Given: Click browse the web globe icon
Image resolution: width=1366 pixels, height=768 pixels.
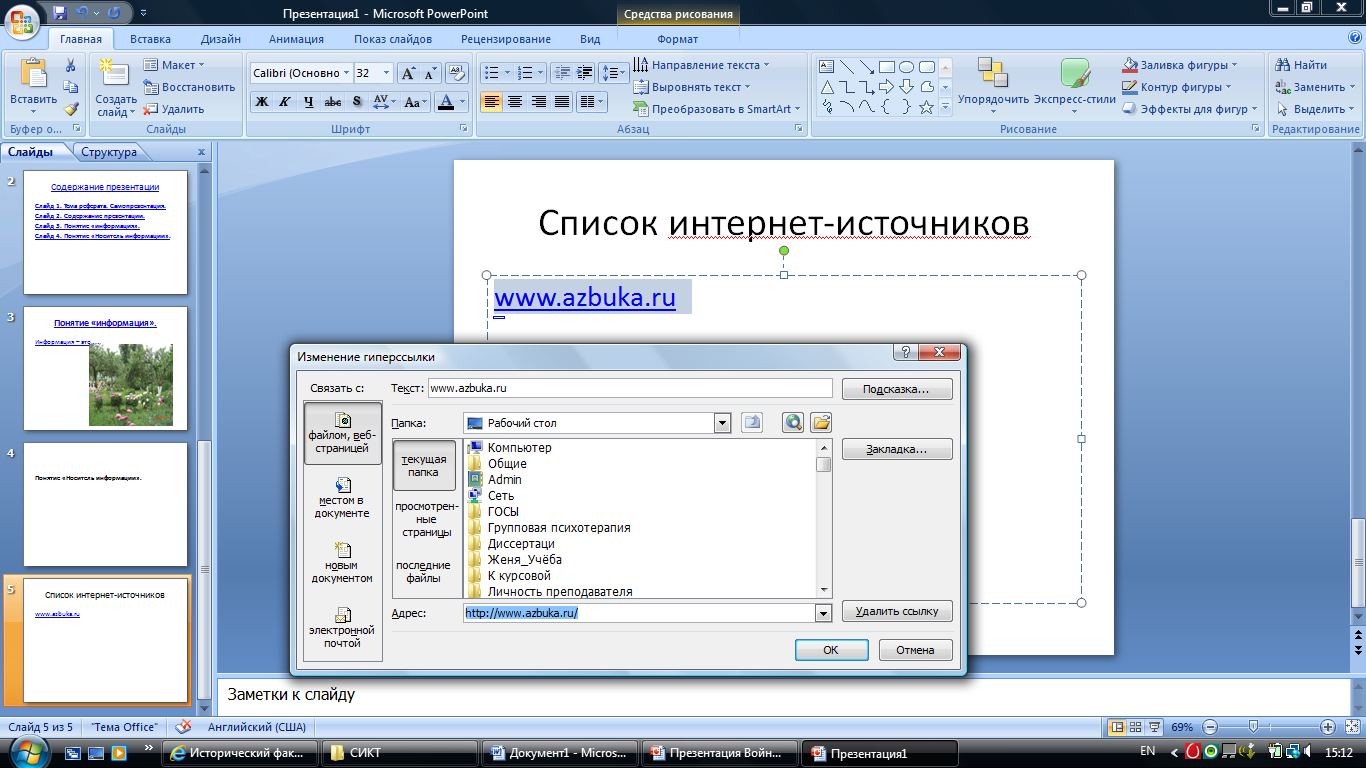Looking at the screenshot, I should tap(794, 423).
